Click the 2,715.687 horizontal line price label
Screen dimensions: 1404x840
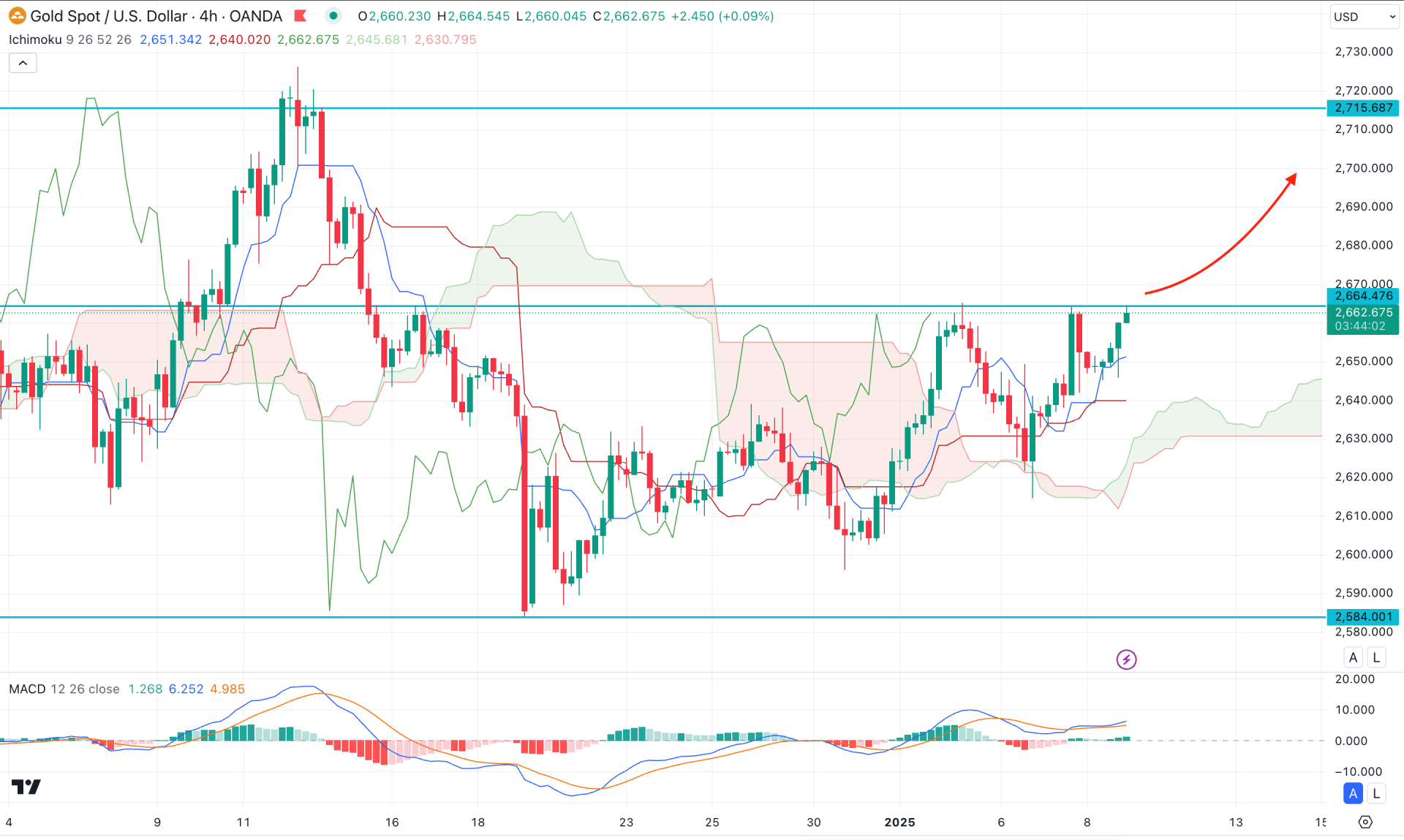coord(1363,108)
